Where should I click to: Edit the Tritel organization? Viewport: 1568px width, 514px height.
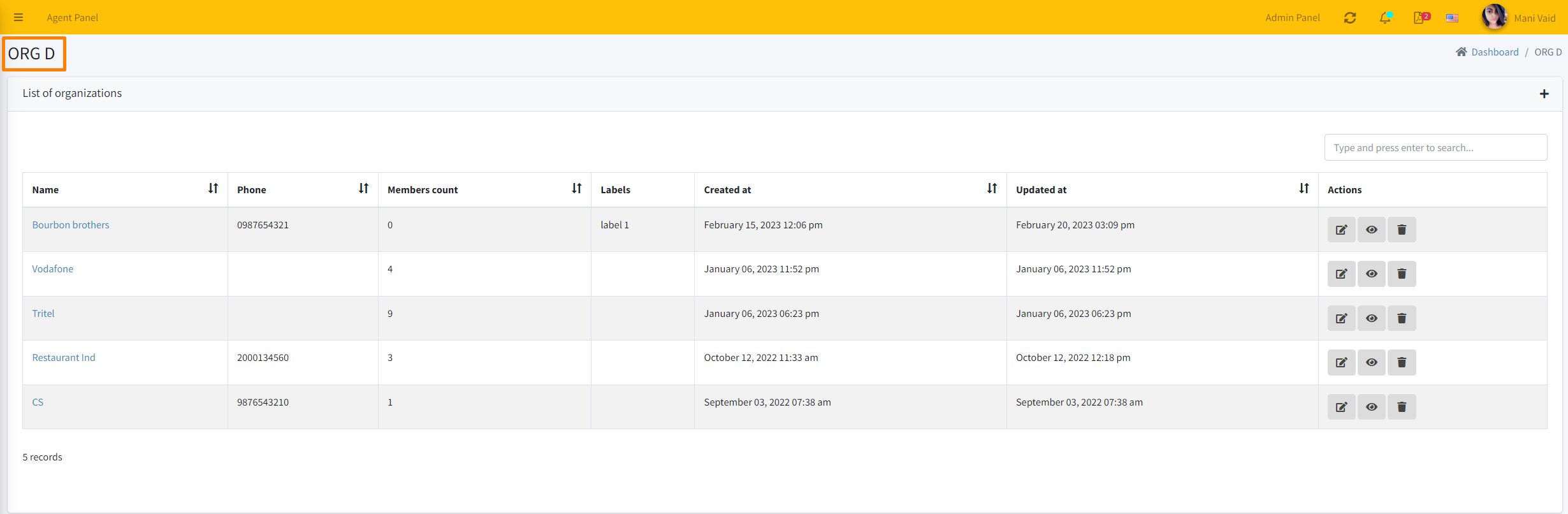[1341, 318]
